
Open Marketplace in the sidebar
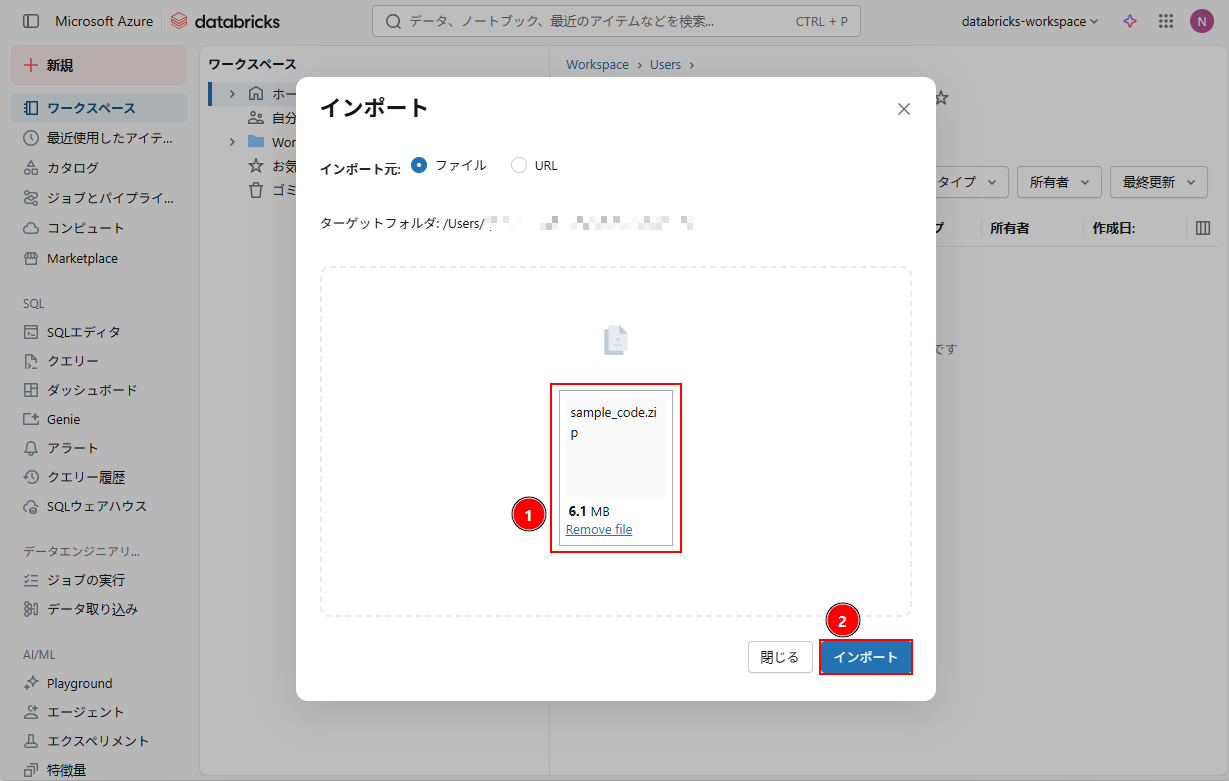point(82,258)
